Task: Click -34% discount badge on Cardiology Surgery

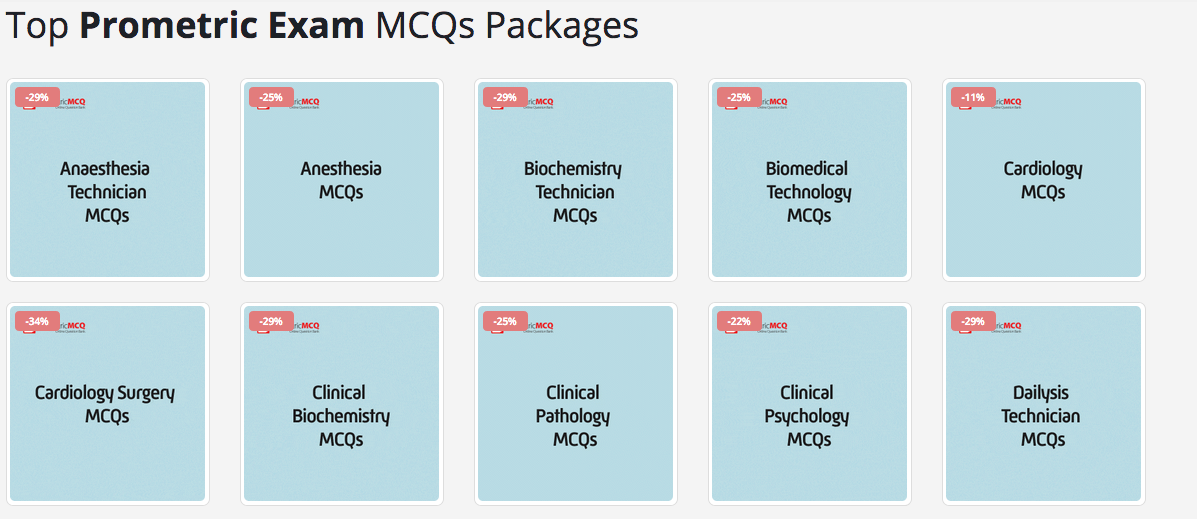Action: [x=37, y=321]
